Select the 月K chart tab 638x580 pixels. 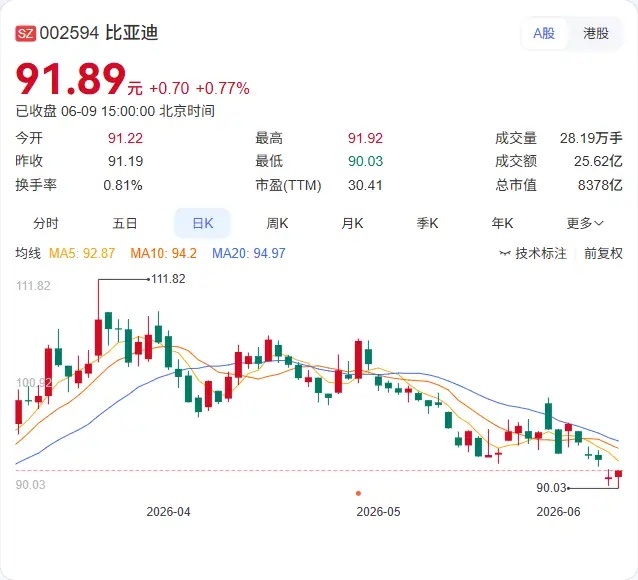[352, 223]
